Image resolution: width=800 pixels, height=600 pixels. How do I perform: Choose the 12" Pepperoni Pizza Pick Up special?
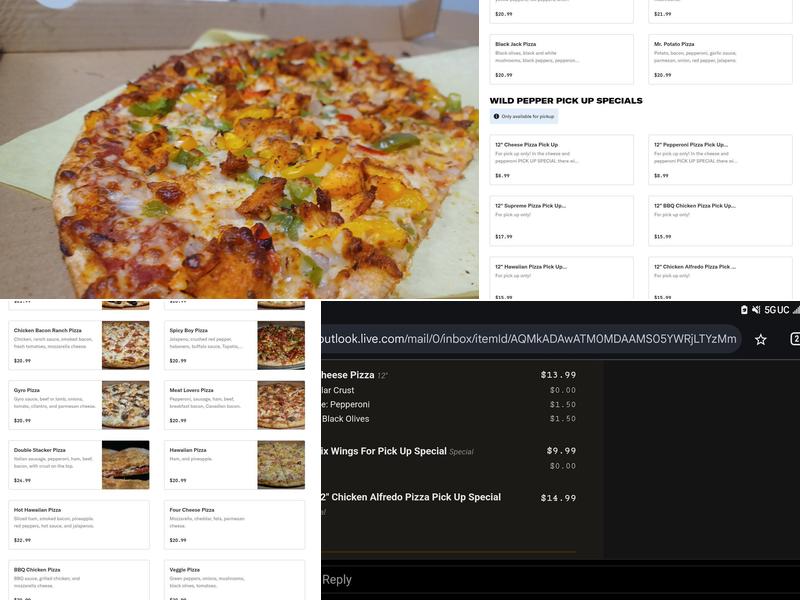click(x=720, y=160)
